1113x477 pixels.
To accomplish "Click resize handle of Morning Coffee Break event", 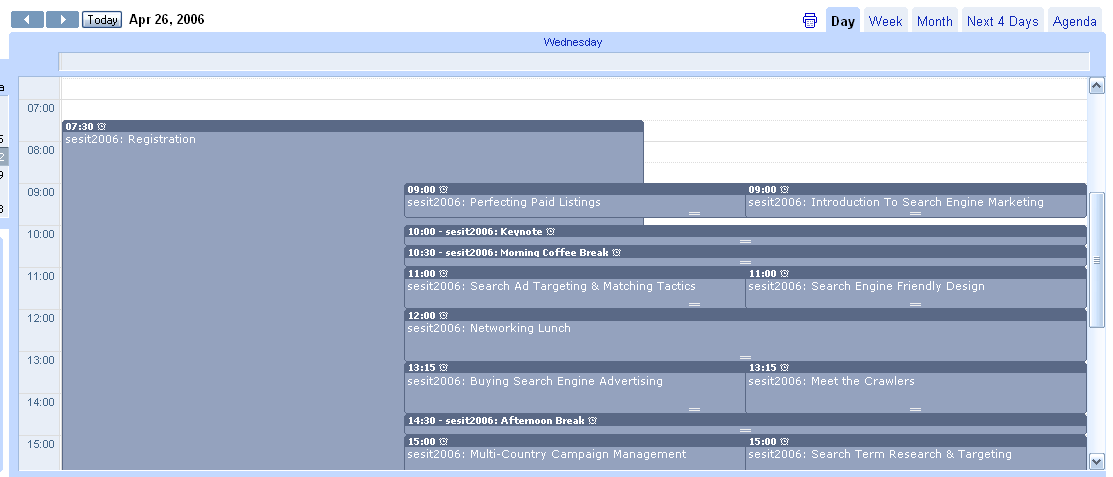I will click(x=745, y=262).
